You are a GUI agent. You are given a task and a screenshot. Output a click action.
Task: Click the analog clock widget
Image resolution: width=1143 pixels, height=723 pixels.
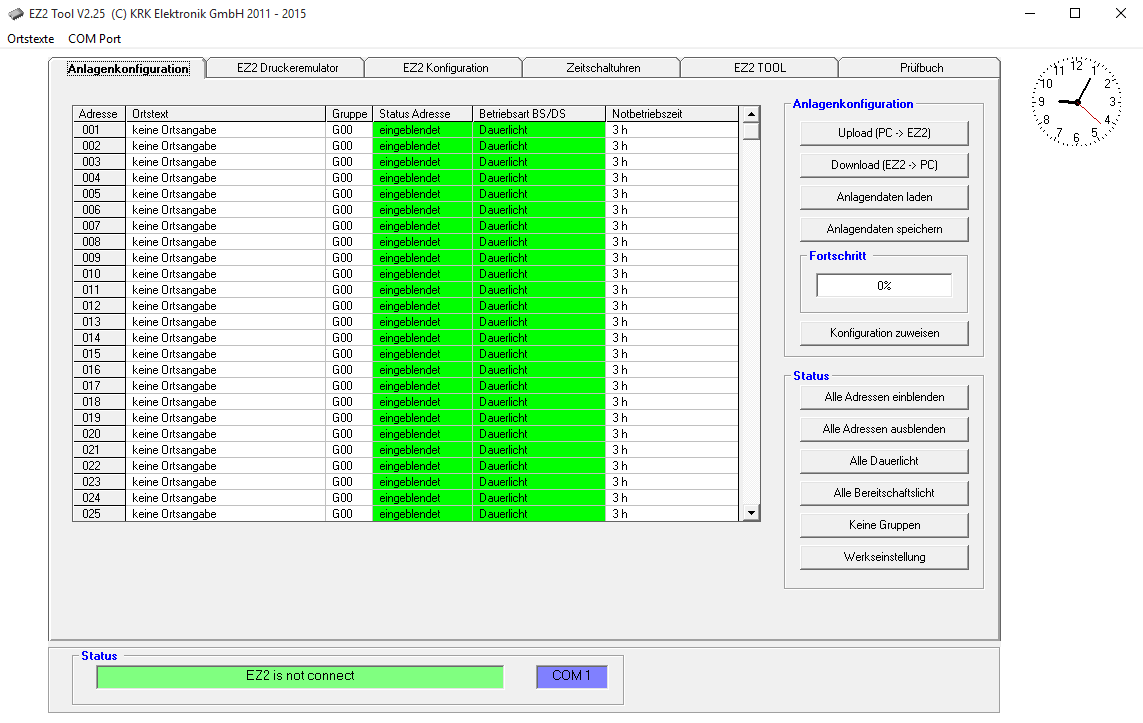(x=1077, y=102)
